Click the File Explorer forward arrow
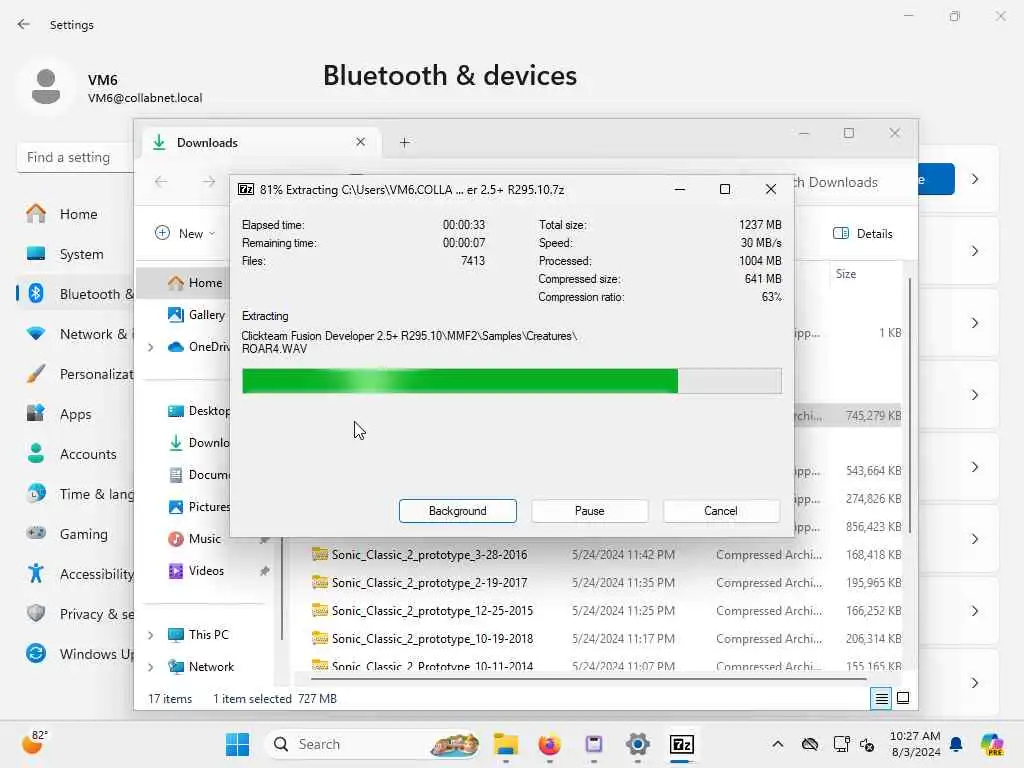The image size is (1024, 768). [x=208, y=181]
